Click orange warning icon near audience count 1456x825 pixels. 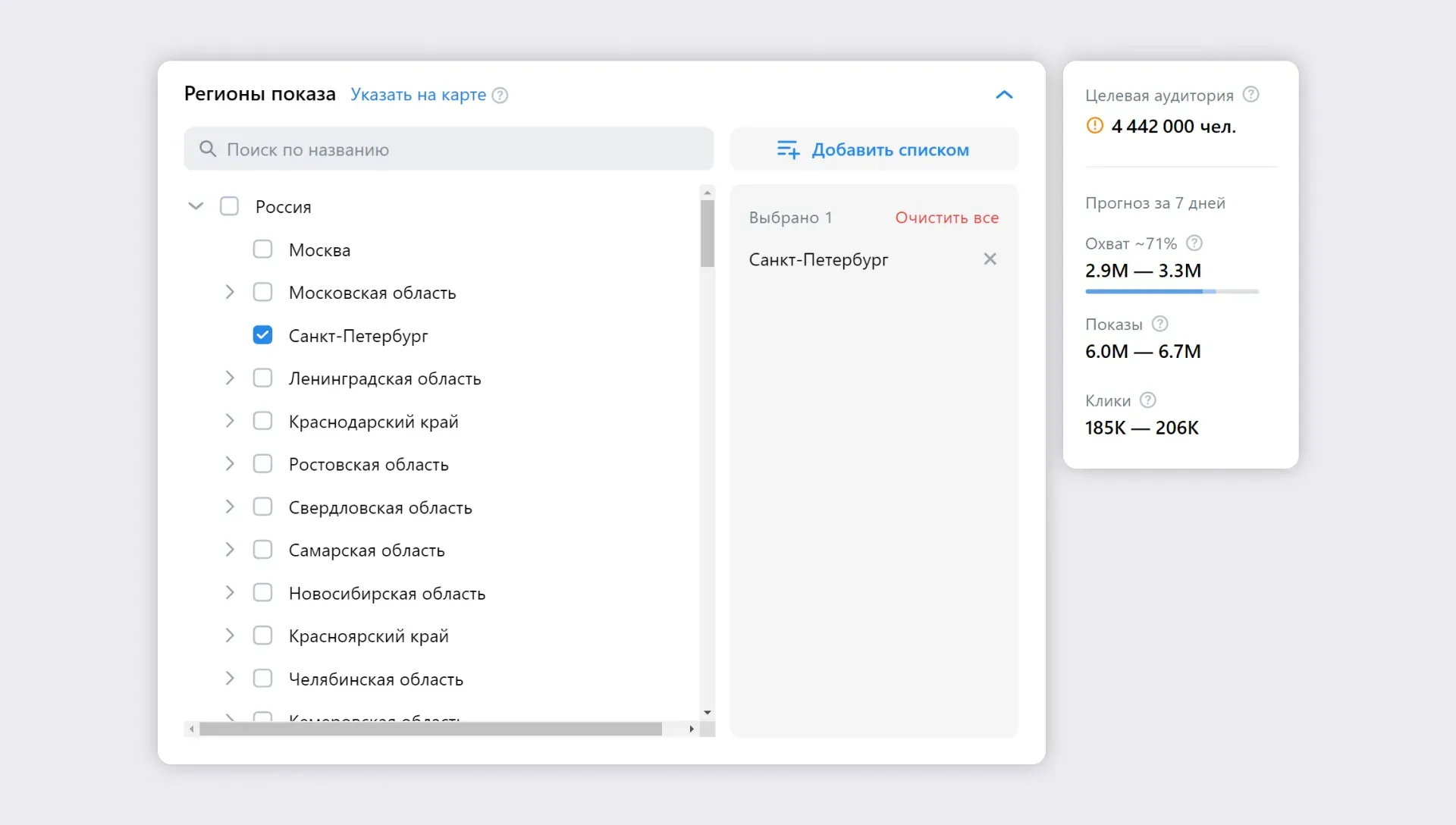click(1094, 126)
